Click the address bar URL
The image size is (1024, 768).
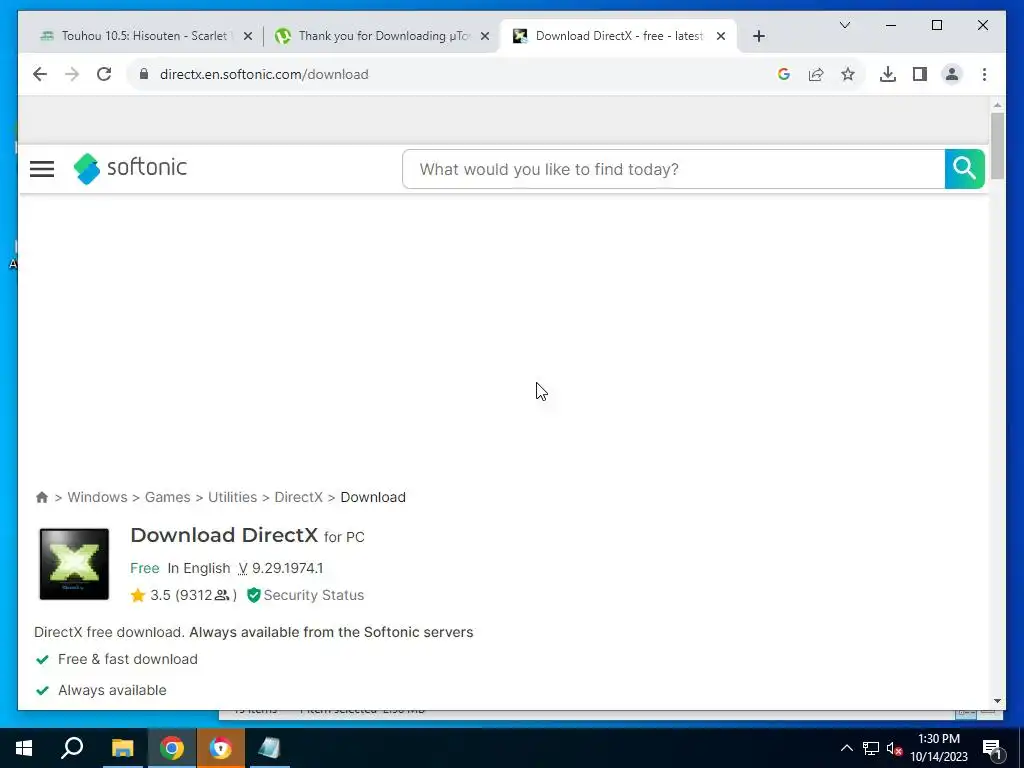coord(264,74)
